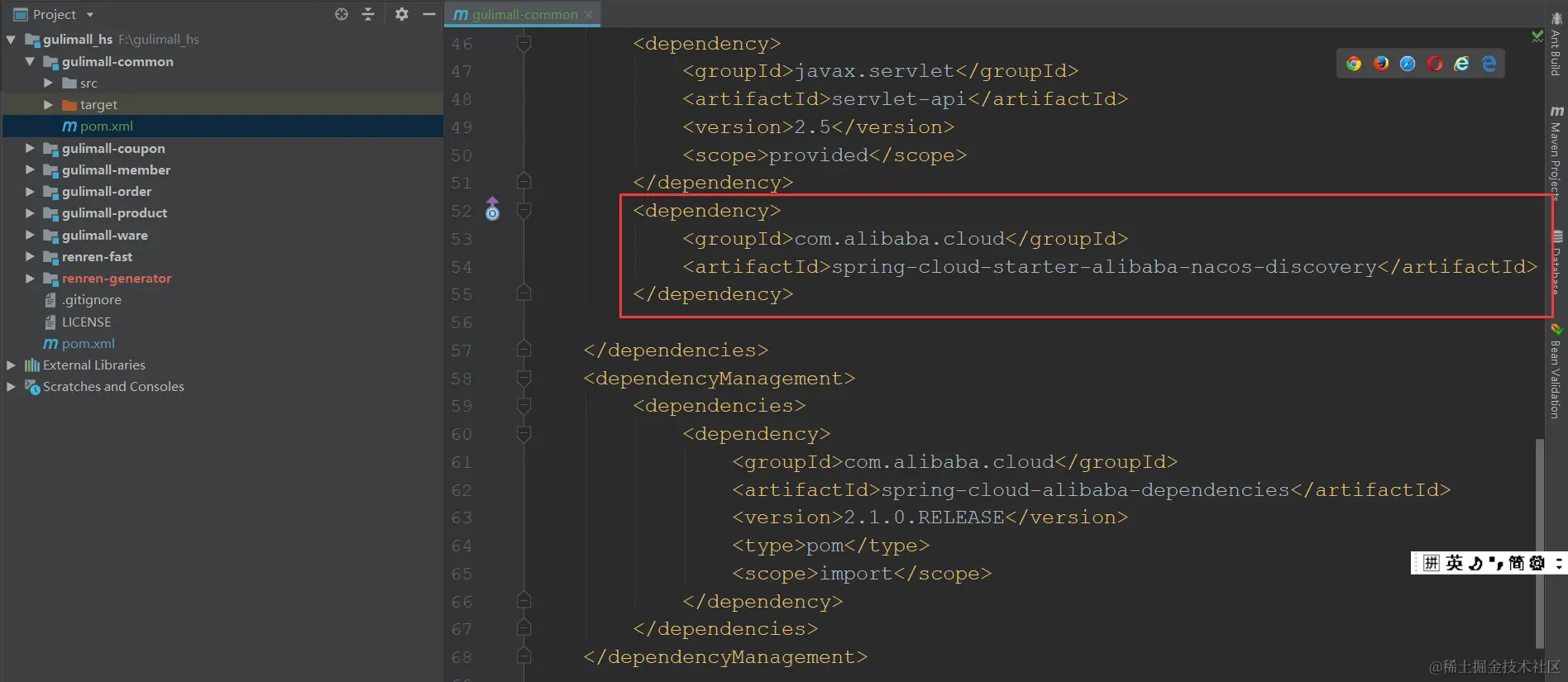The image size is (1568, 682).
Task: Toggle IME simplified Chinese character icon
Action: click(x=1517, y=563)
